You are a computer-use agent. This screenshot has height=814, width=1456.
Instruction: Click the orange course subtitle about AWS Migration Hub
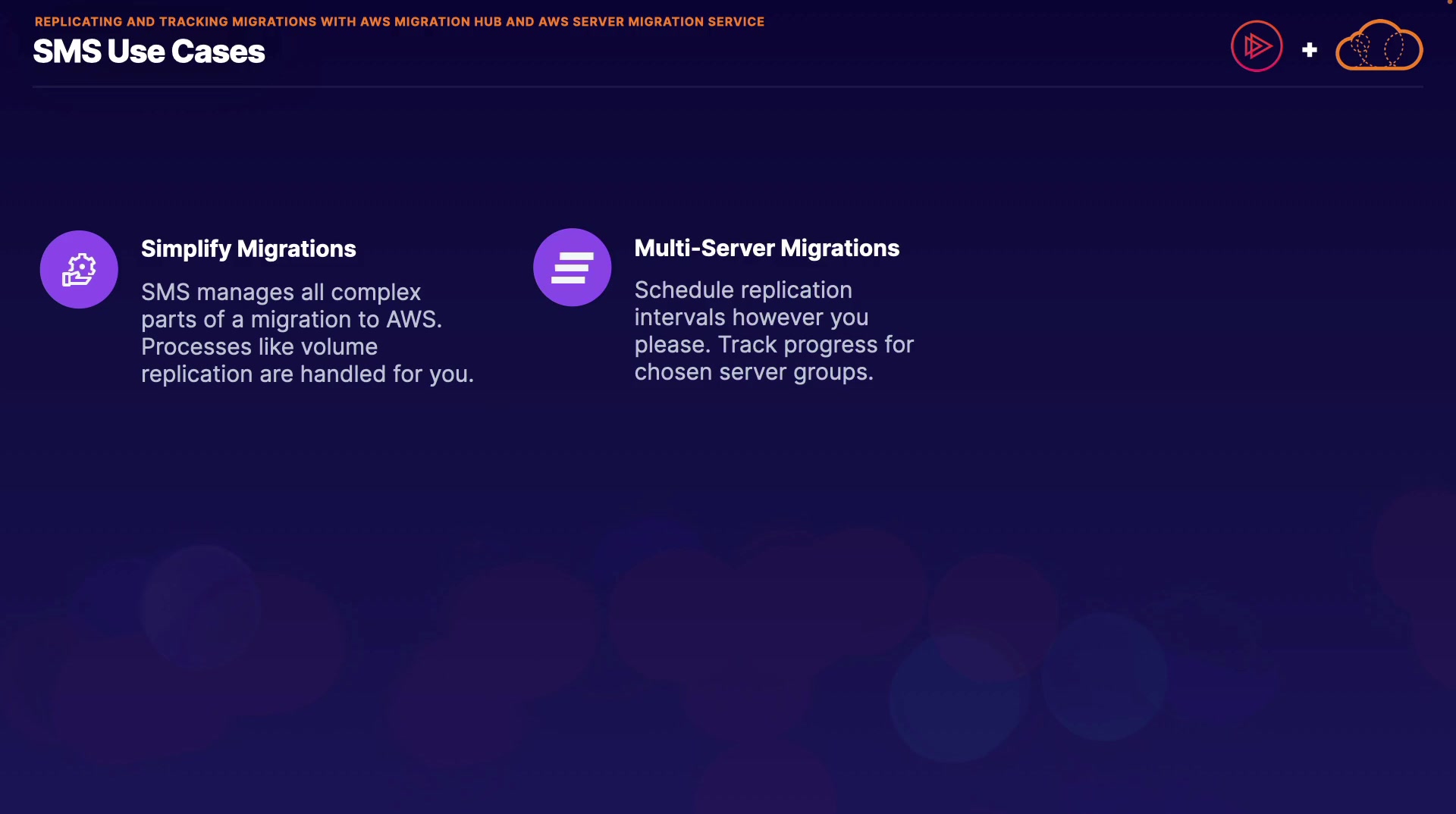coord(400,22)
